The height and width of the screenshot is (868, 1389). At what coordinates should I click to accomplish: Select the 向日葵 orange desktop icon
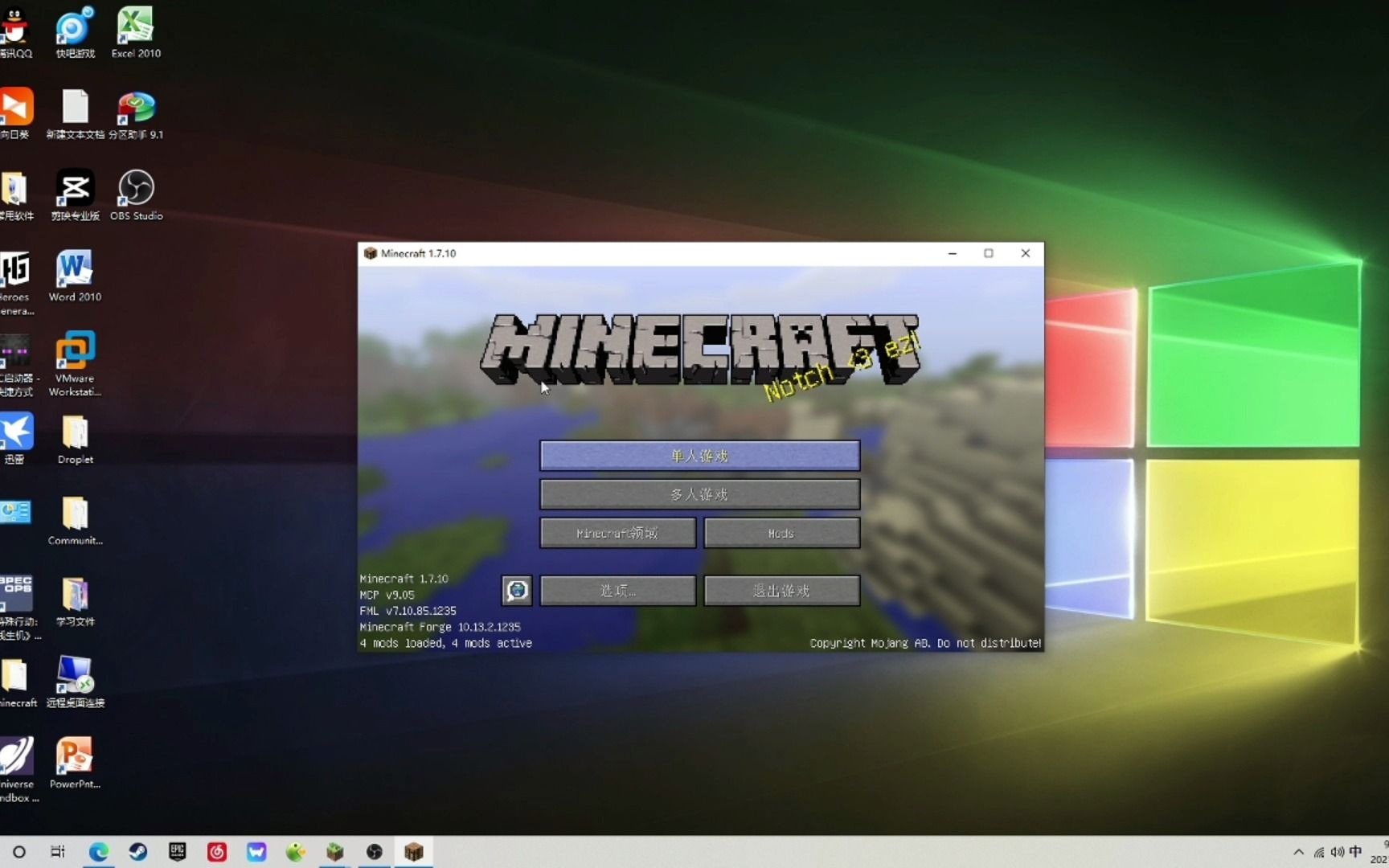(x=15, y=114)
